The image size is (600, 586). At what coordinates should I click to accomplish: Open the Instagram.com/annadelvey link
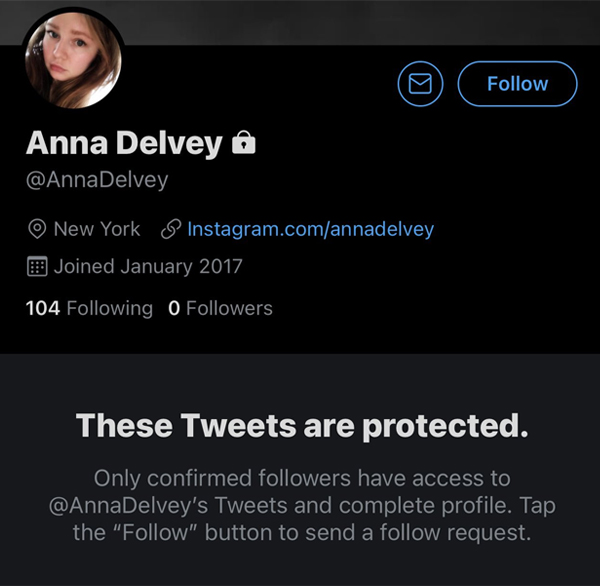pos(311,229)
